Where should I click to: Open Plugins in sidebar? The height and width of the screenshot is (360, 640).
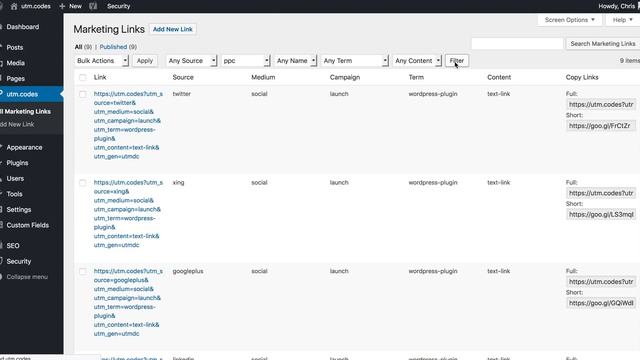[x=17, y=163]
